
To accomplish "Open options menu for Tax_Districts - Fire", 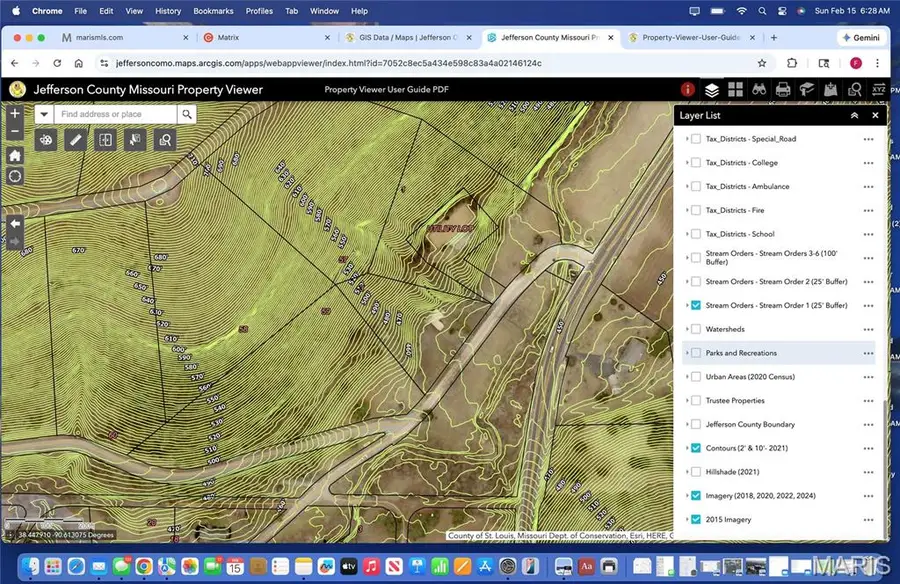I will tap(868, 211).
